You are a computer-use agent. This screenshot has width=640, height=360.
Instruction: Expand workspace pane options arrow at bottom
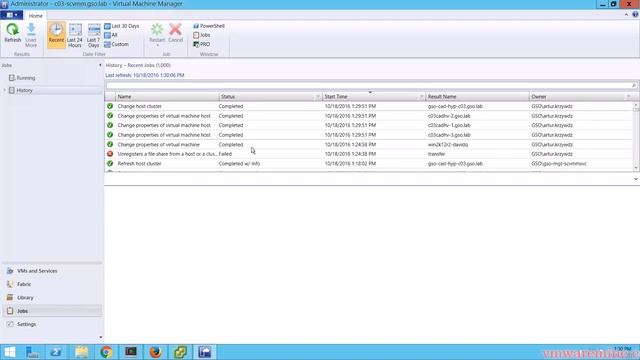click(x=101, y=337)
